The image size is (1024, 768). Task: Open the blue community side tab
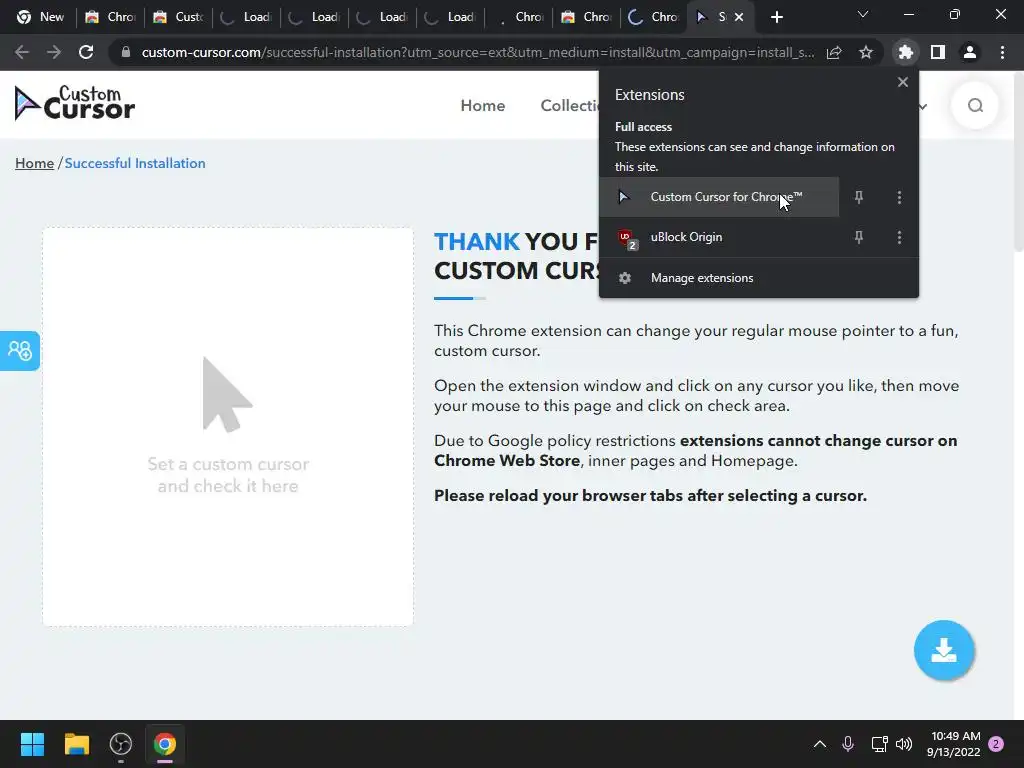20,351
